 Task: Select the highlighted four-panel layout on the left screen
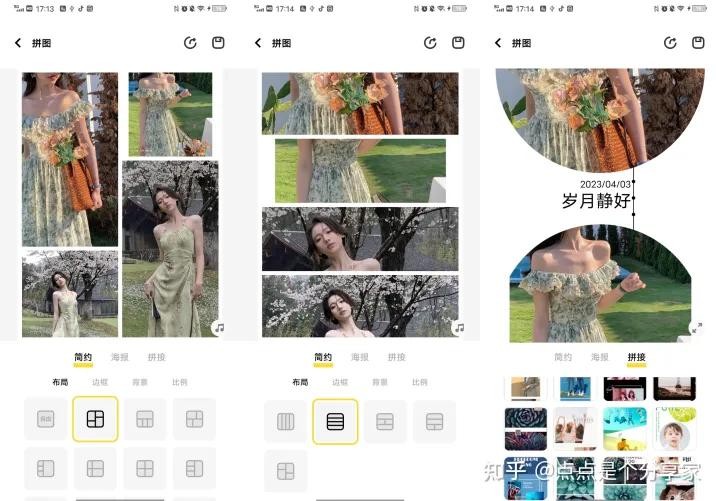coord(95,419)
